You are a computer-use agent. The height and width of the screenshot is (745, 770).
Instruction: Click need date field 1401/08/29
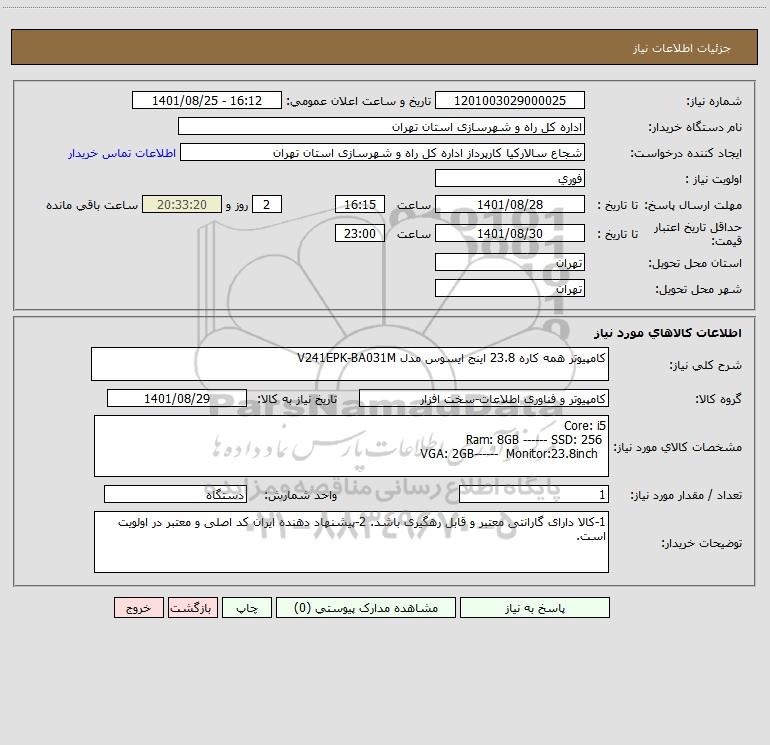(177, 398)
